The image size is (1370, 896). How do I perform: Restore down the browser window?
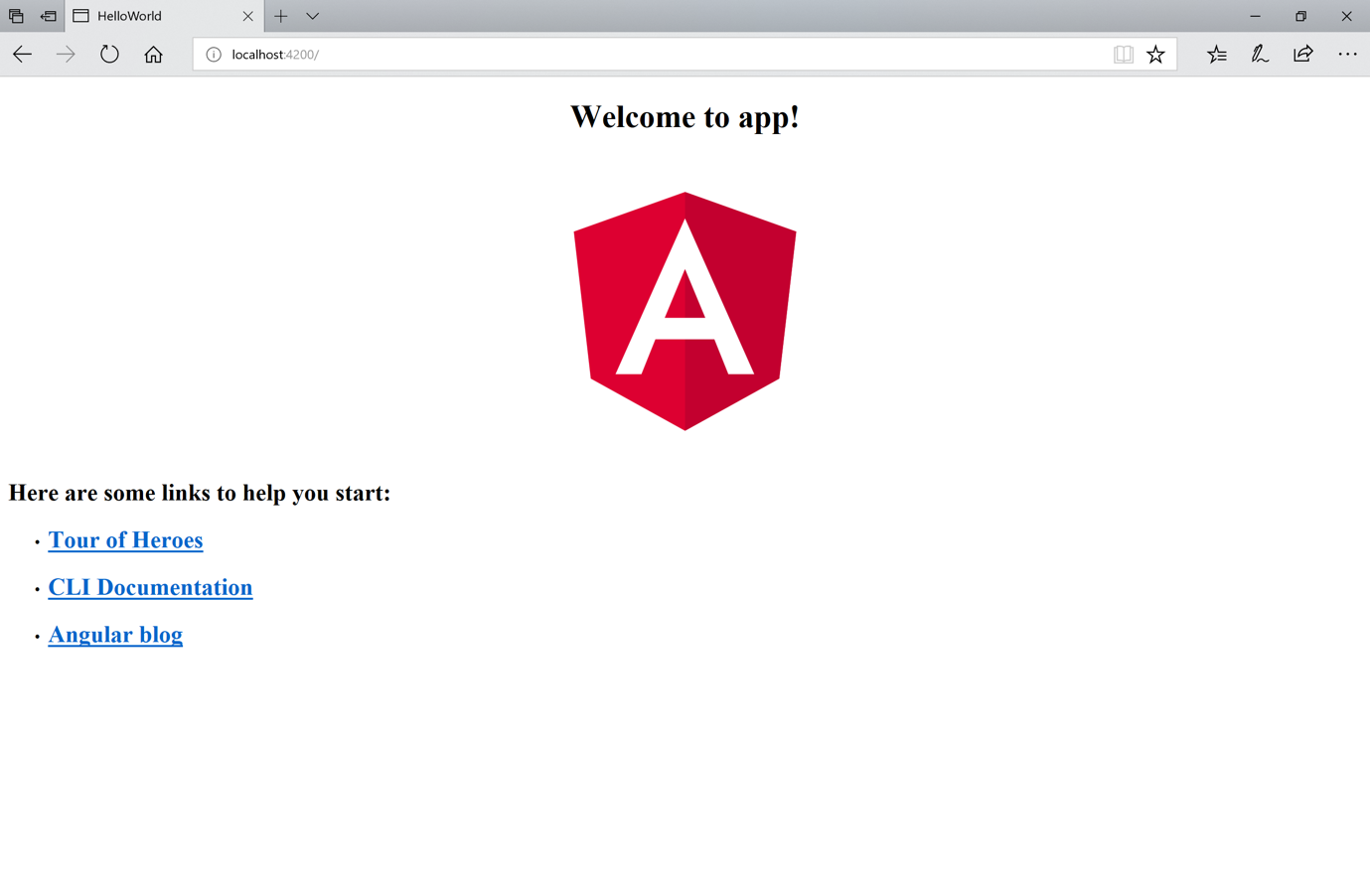click(1301, 16)
